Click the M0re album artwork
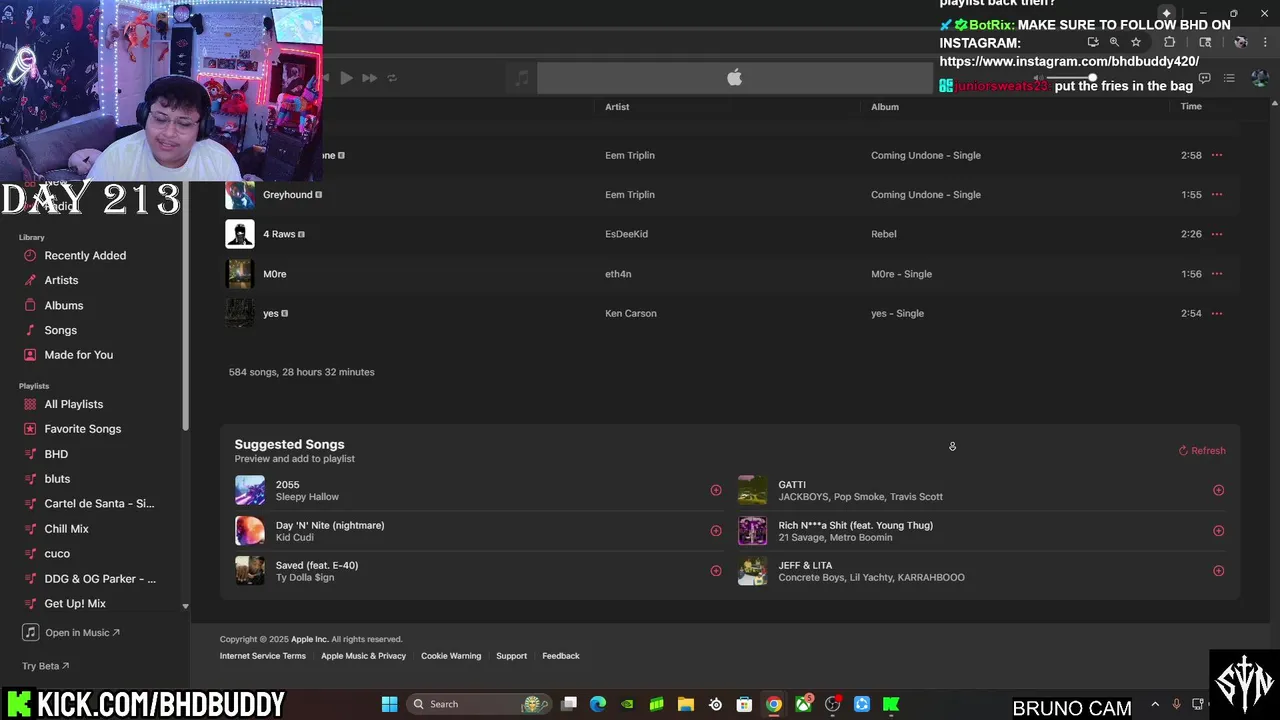 pos(240,274)
